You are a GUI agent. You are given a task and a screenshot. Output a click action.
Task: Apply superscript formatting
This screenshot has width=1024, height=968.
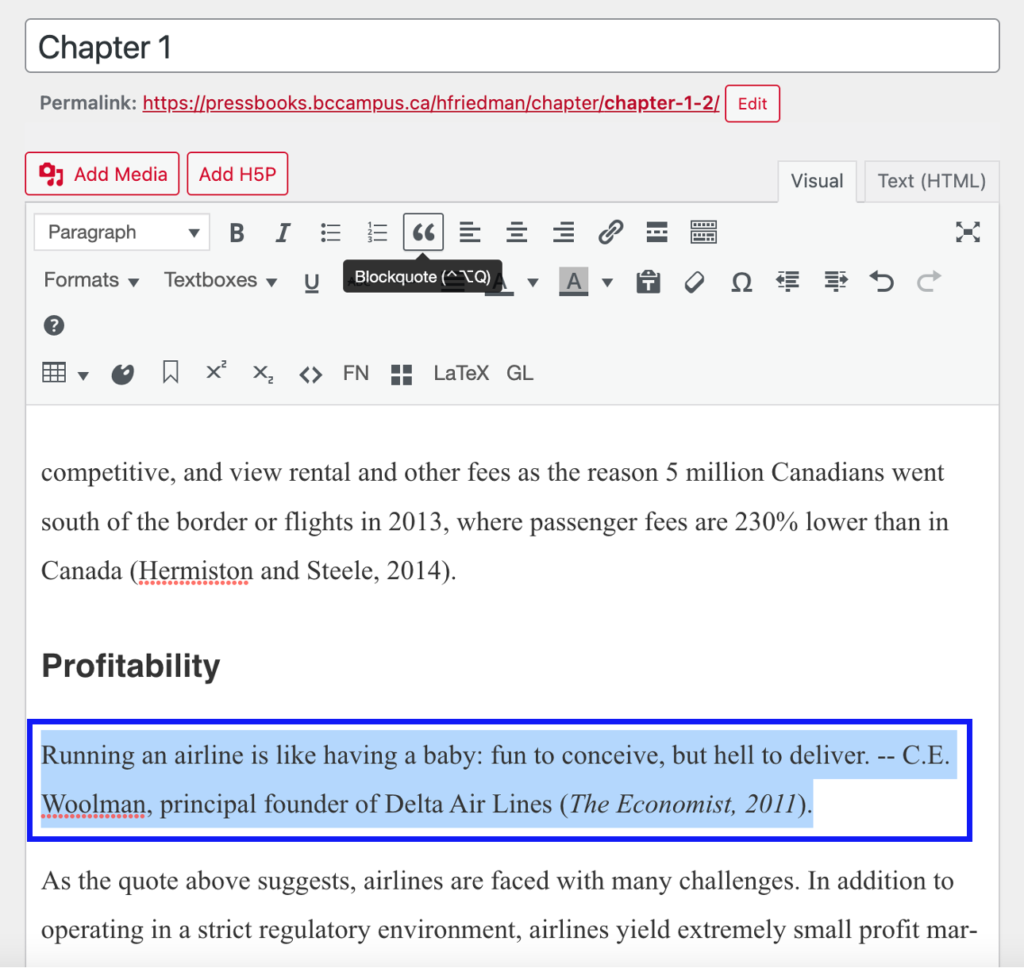[x=216, y=371]
